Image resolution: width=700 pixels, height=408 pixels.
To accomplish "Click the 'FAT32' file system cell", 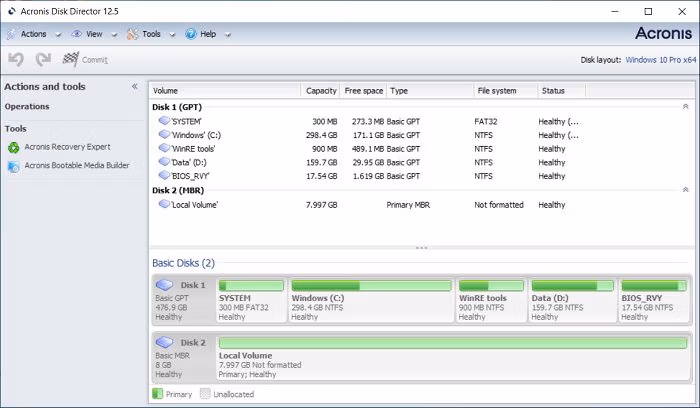I will coord(486,121).
